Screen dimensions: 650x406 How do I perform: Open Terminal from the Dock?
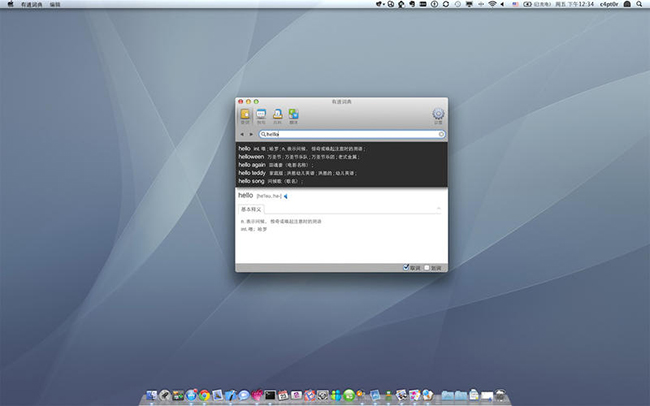[x=270, y=395]
